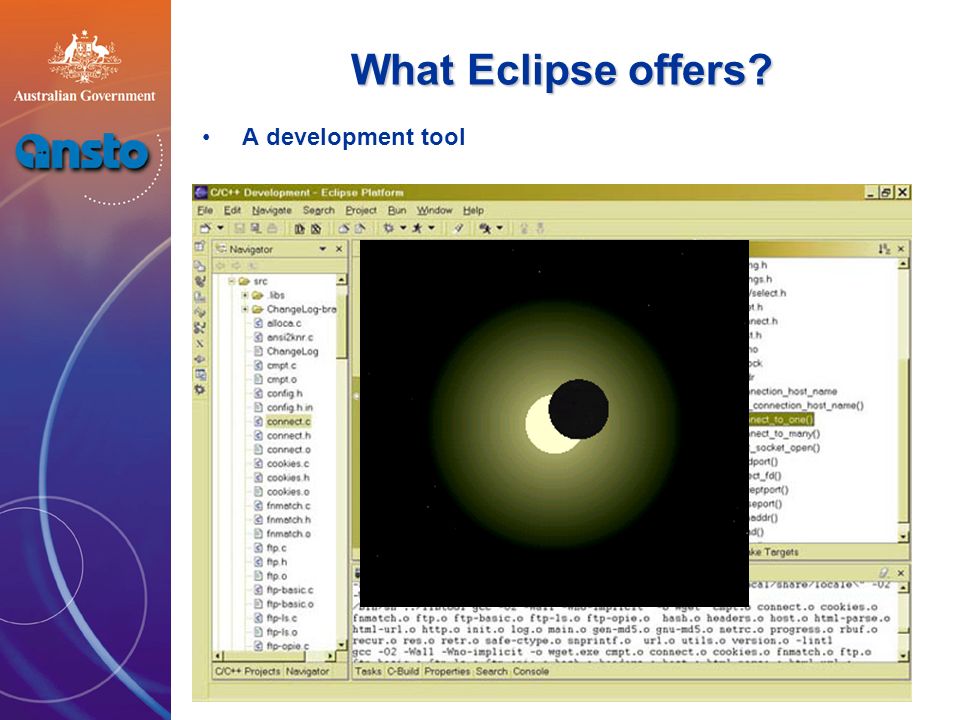The height and width of the screenshot is (720, 960).
Task: Click the src folder icon
Action: click(244, 281)
